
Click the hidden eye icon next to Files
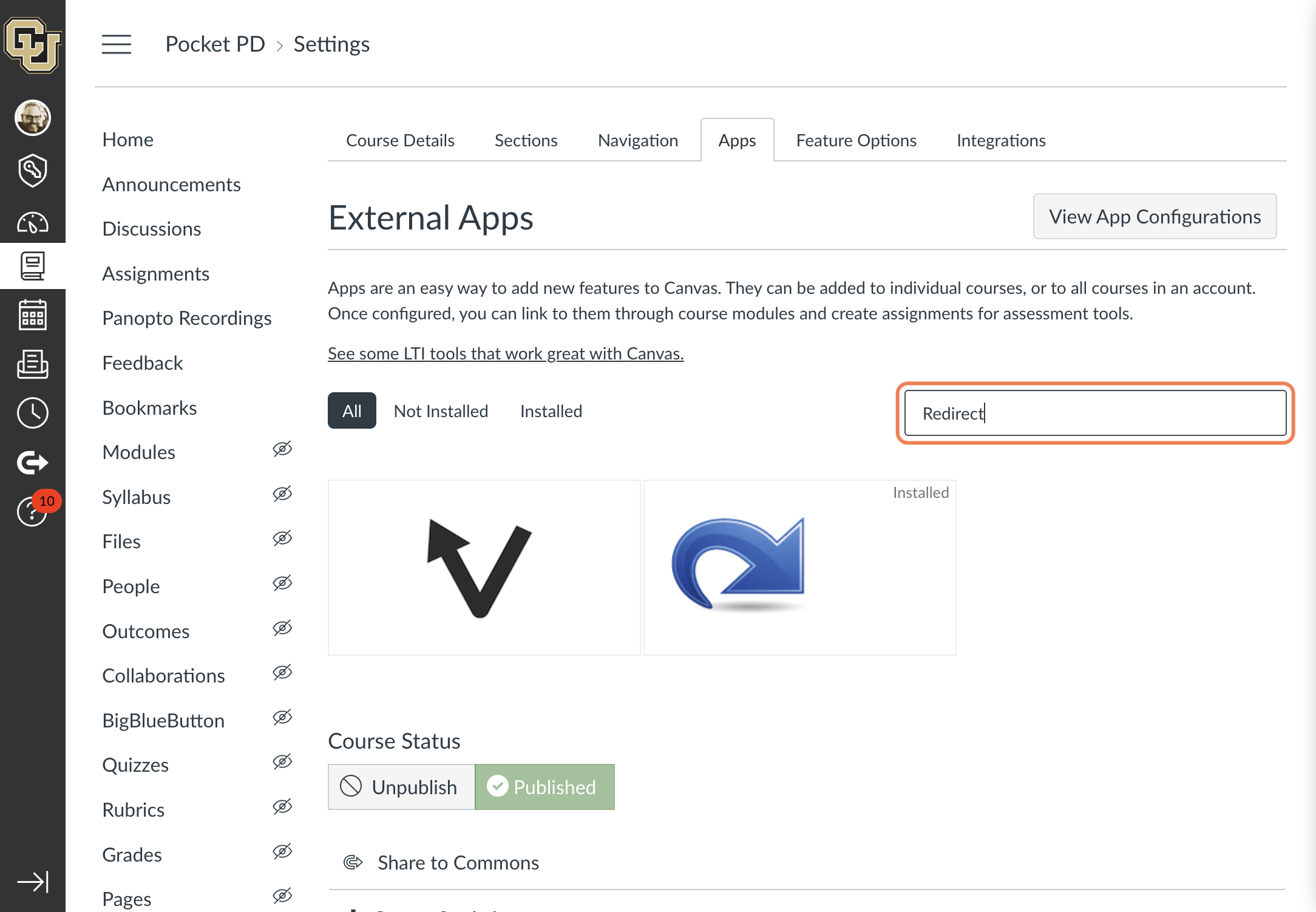[x=282, y=539]
